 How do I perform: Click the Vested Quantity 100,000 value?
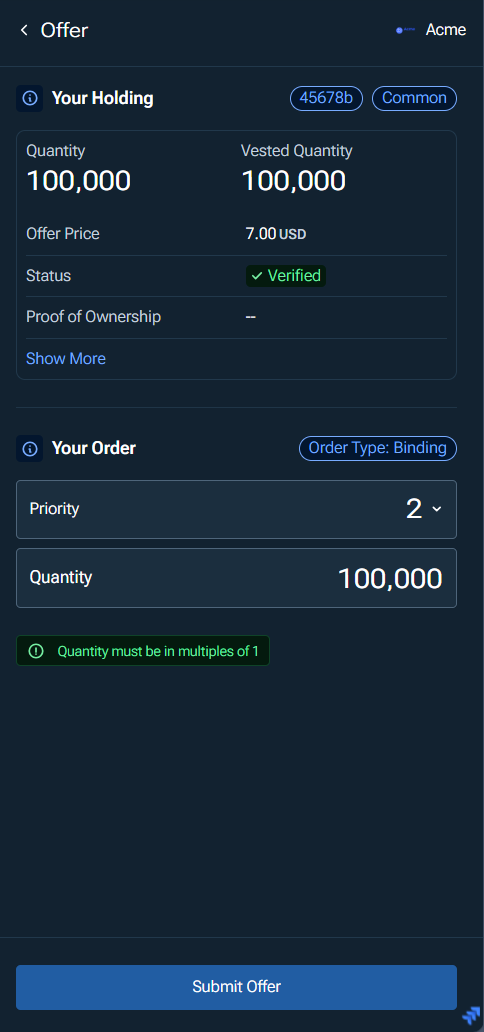[x=294, y=180]
